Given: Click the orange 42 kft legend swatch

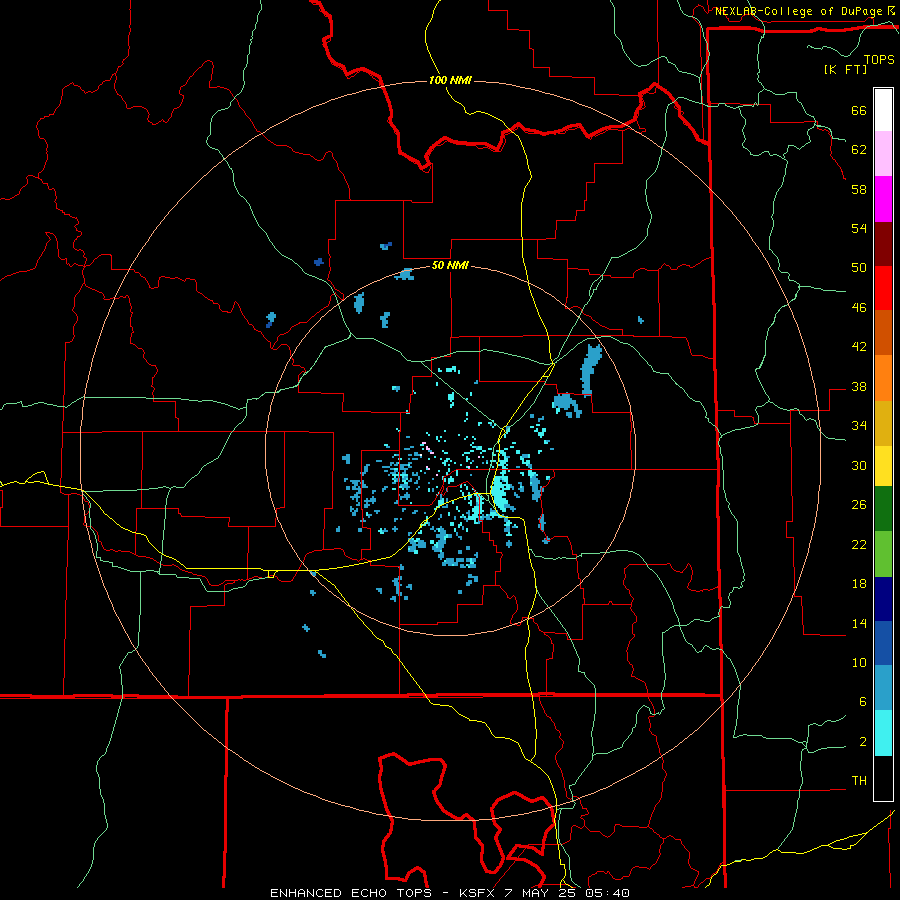Looking at the screenshot, I should pos(883,377).
